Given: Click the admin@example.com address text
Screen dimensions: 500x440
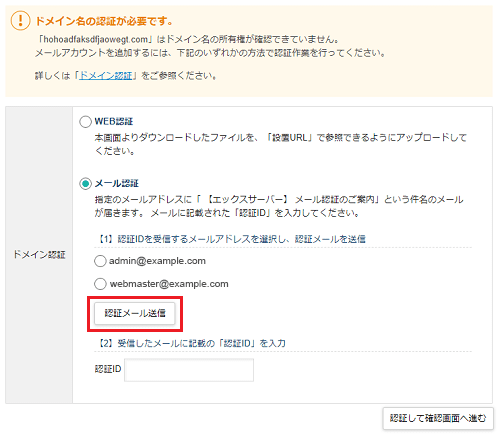Looking at the screenshot, I should [157, 261].
